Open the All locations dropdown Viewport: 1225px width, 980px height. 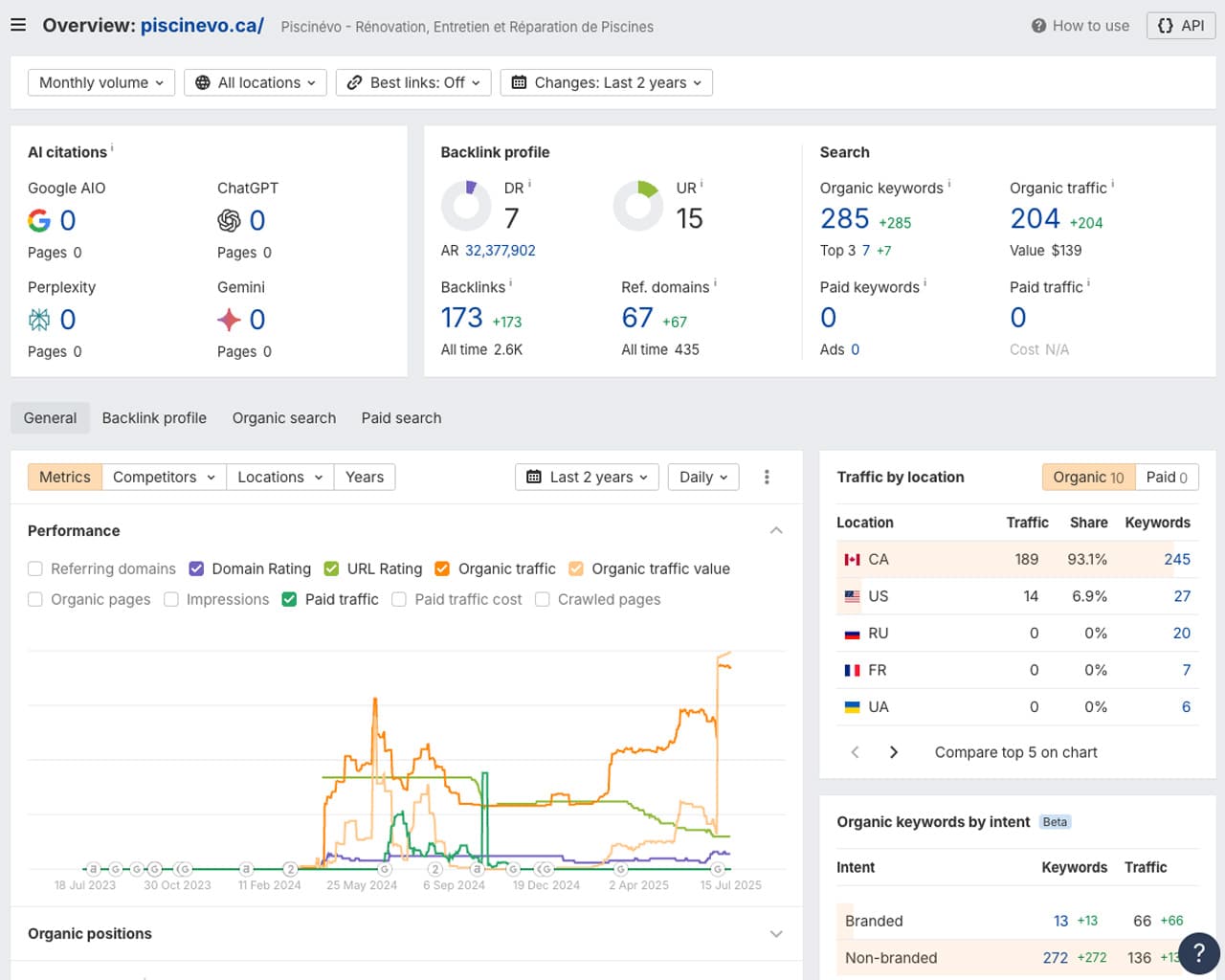[256, 82]
